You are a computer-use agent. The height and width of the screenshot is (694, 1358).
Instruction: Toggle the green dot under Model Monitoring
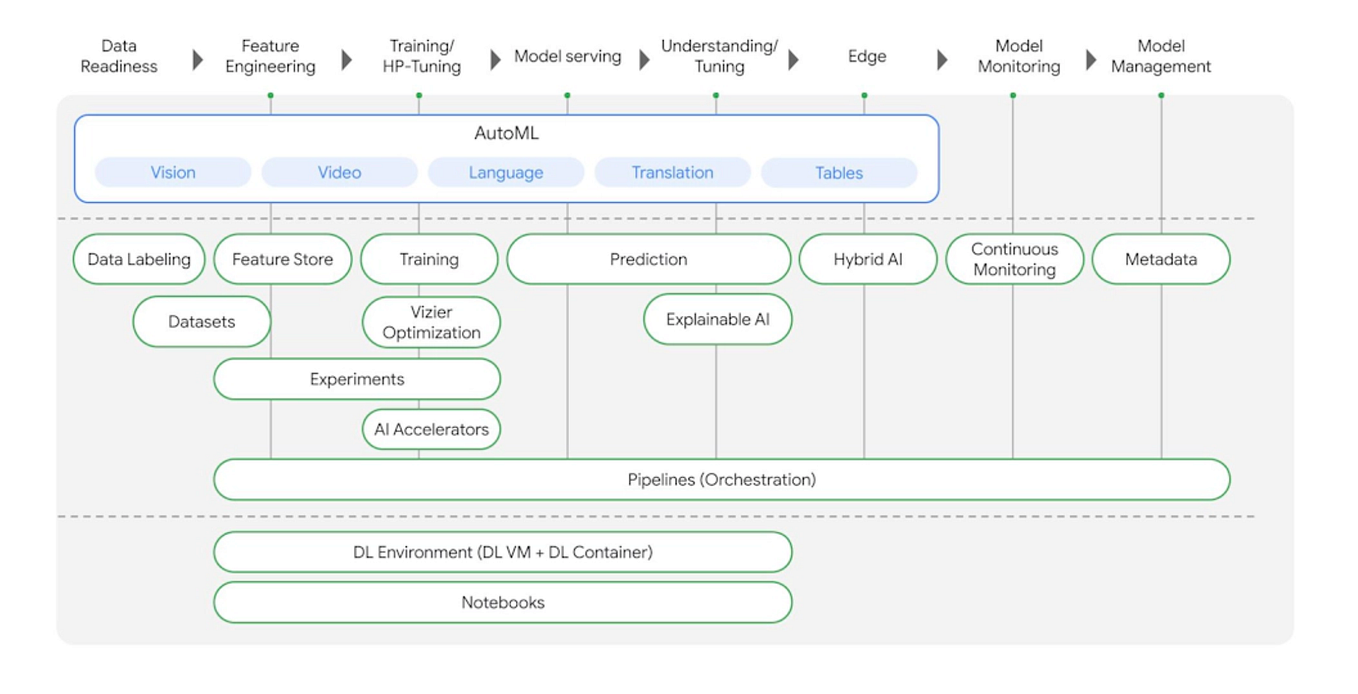tap(1014, 91)
